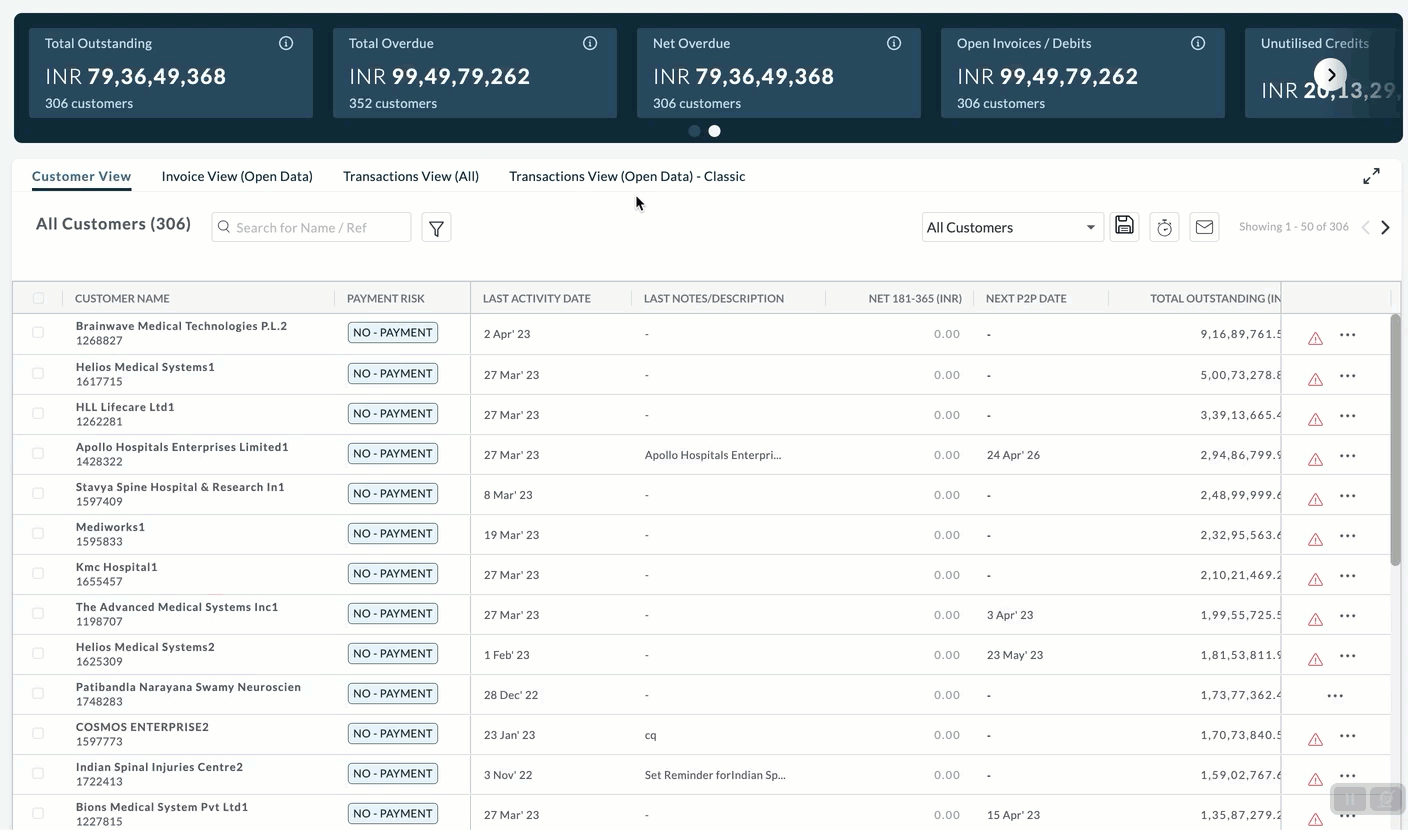Open more options for Helios Medical Systems1 row
The width and height of the screenshot is (1408, 830).
1348,375
